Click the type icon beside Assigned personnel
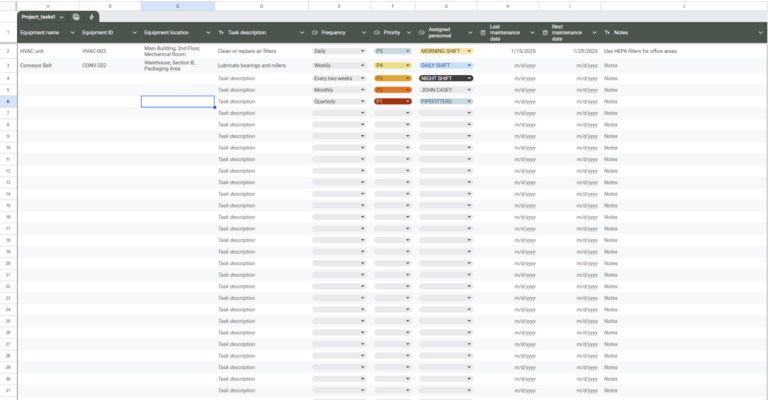This screenshot has height=400, width=768. click(x=422, y=33)
